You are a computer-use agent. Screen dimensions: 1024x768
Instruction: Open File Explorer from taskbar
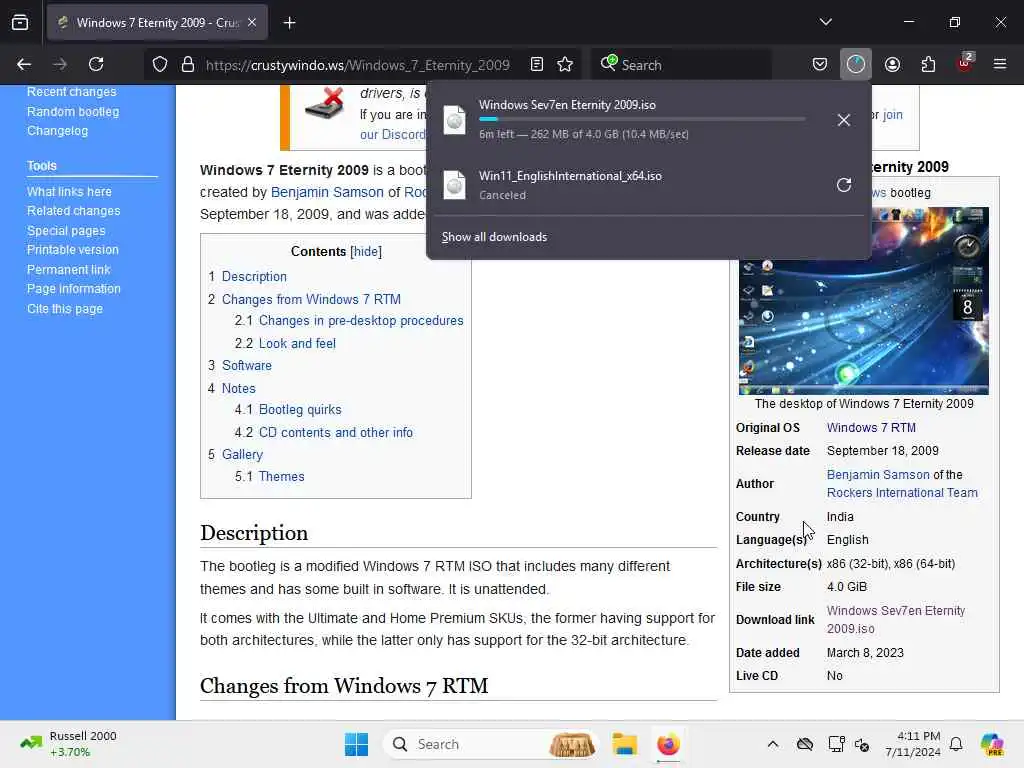pyautogui.click(x=624, y=744)
